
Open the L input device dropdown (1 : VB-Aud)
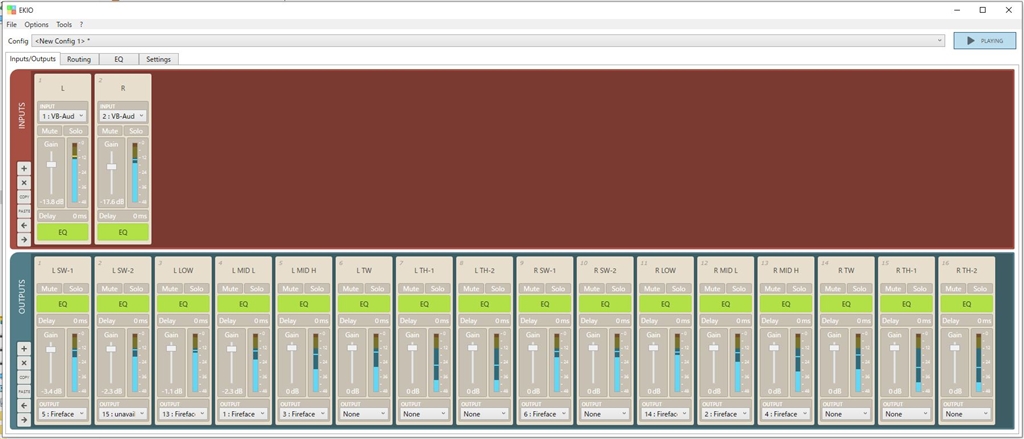[x=62, y=116]
